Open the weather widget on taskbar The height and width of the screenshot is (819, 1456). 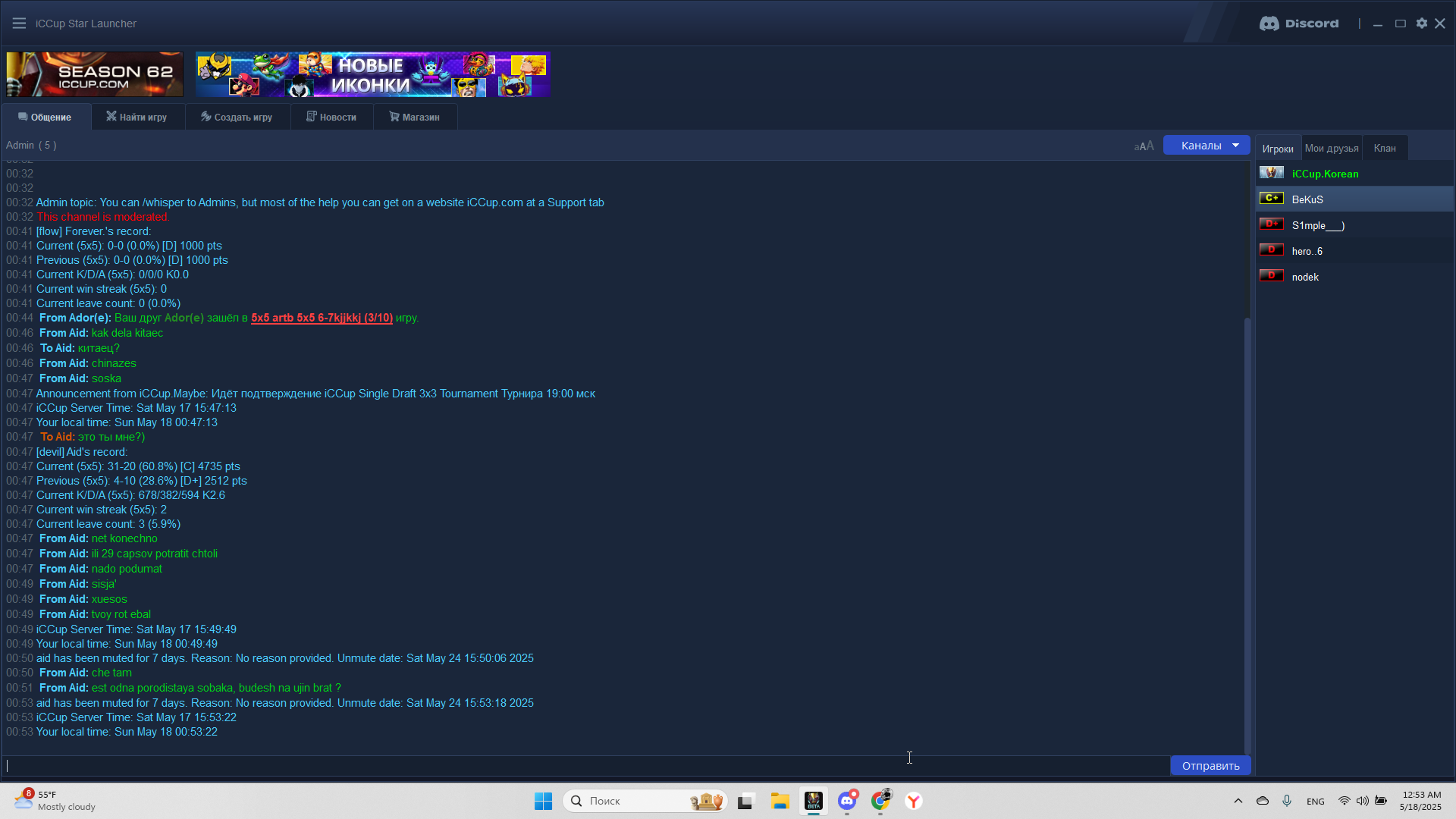tap(55, 801)
